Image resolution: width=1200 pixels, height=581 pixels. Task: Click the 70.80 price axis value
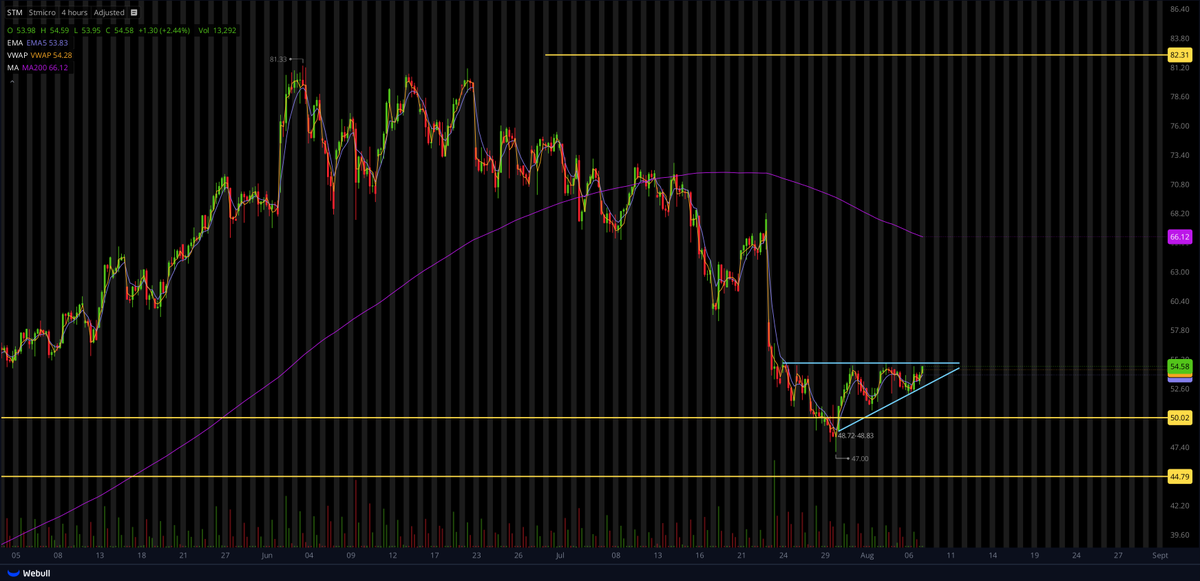pyautogui.click(x=1178, y=185)
